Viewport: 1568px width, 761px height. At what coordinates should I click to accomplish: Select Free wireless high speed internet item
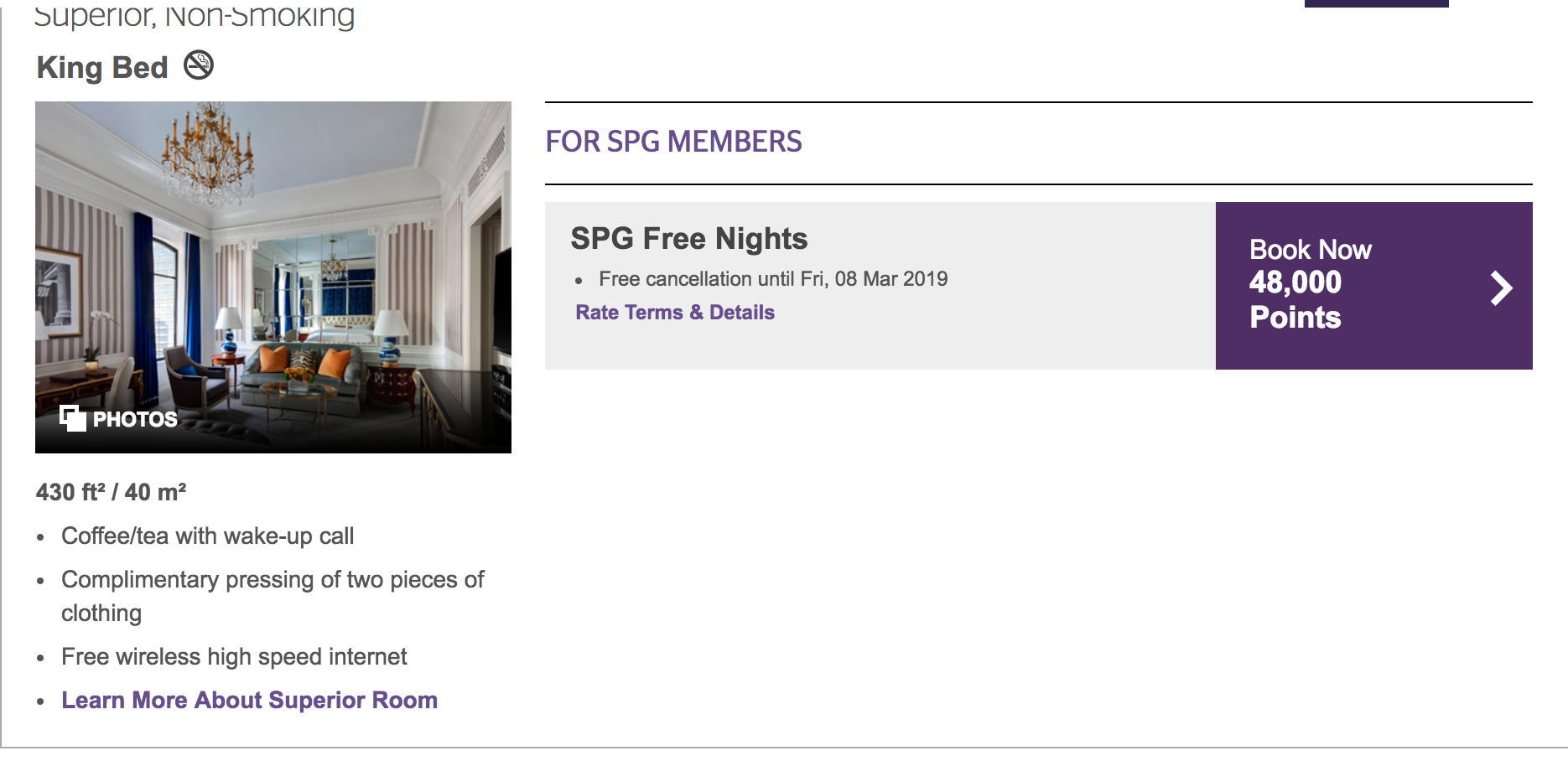pos(234,657)
